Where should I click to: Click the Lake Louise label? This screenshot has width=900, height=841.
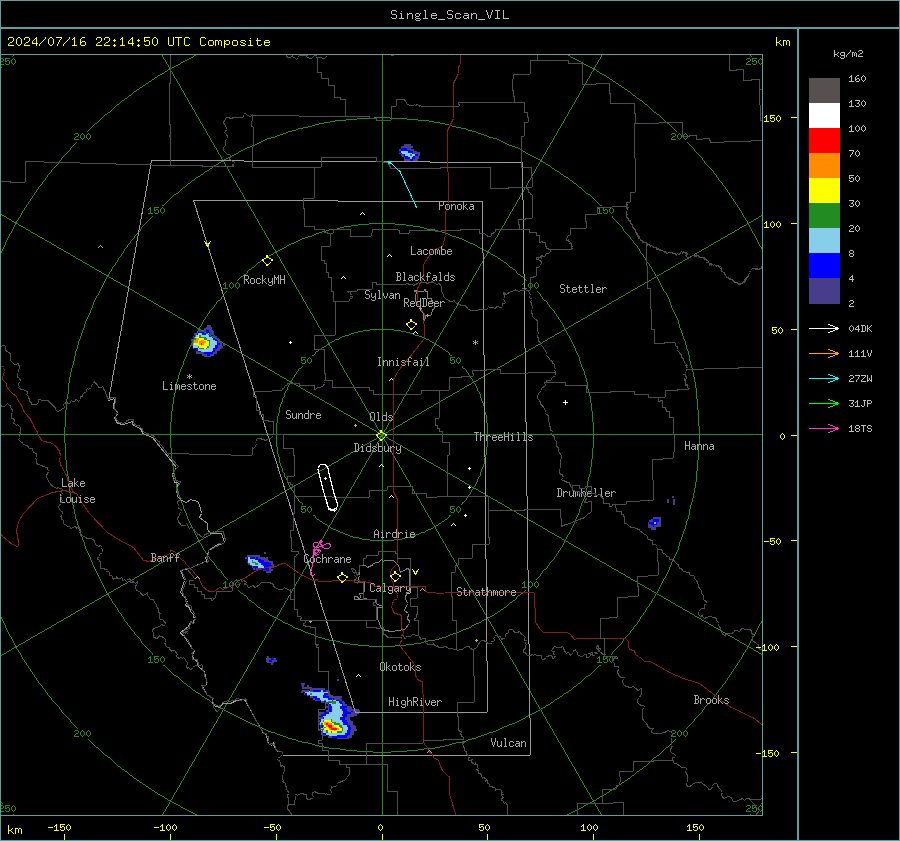77,491
